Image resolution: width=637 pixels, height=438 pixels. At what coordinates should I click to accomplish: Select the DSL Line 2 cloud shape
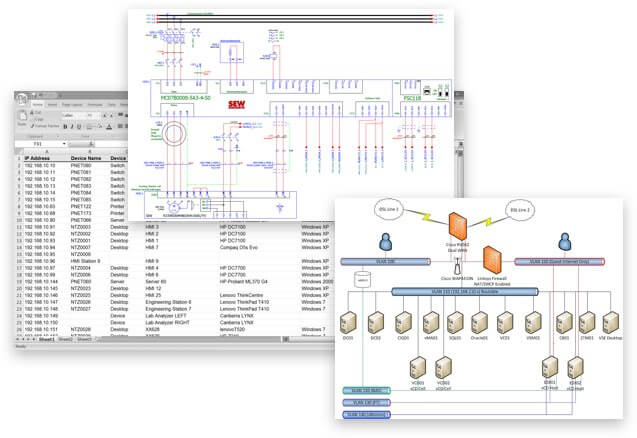(x=520, y=210)
